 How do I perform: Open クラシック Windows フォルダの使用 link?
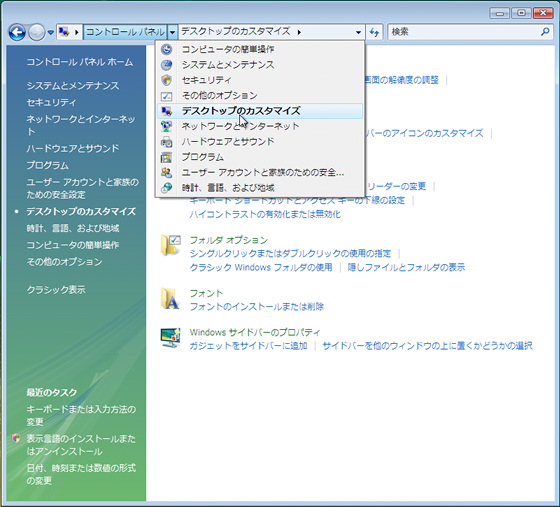click(261, 267)
